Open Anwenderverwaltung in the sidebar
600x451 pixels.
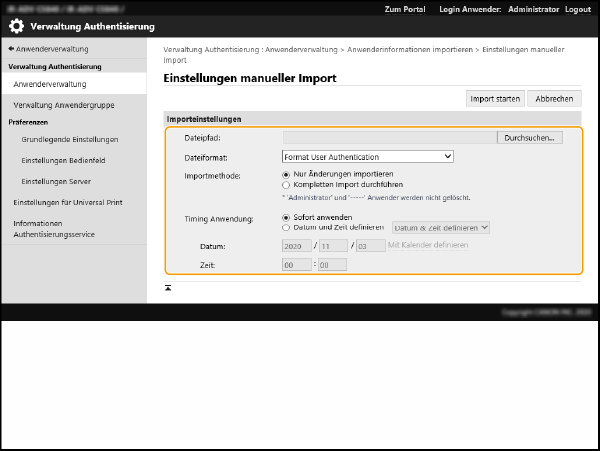(50, 85)
